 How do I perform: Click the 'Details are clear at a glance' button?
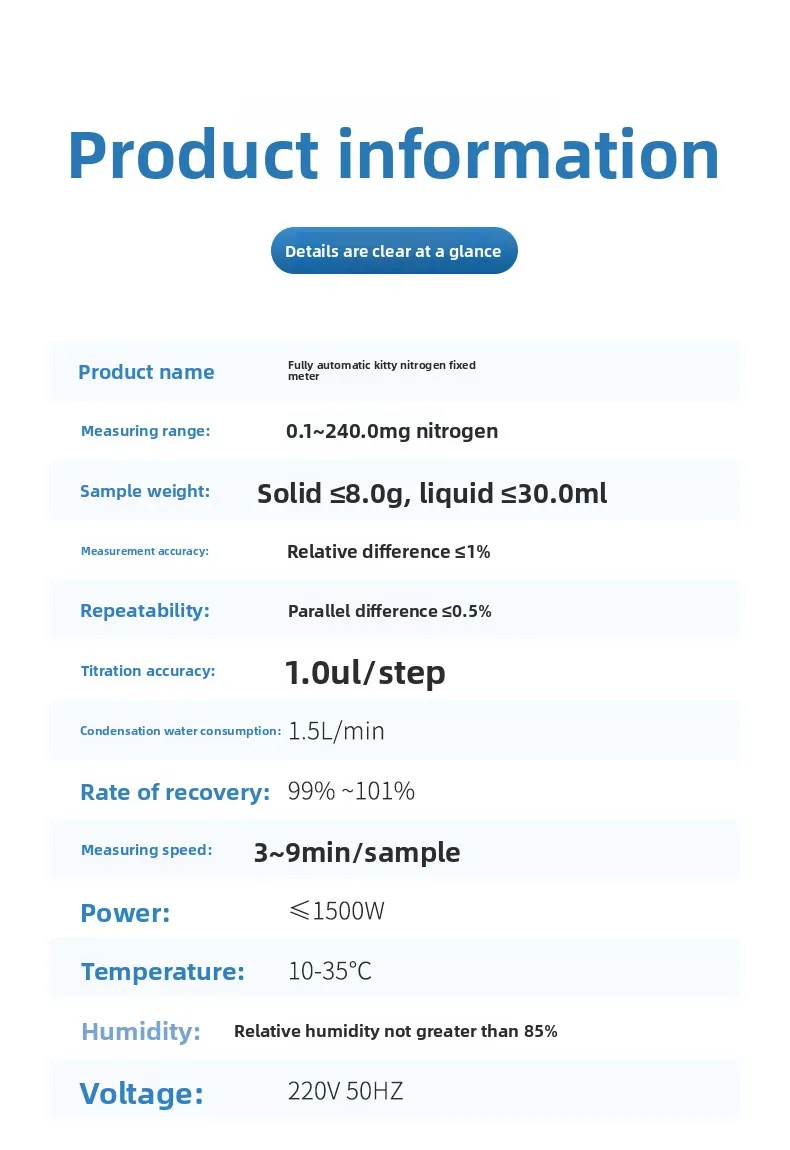point(393,251)
